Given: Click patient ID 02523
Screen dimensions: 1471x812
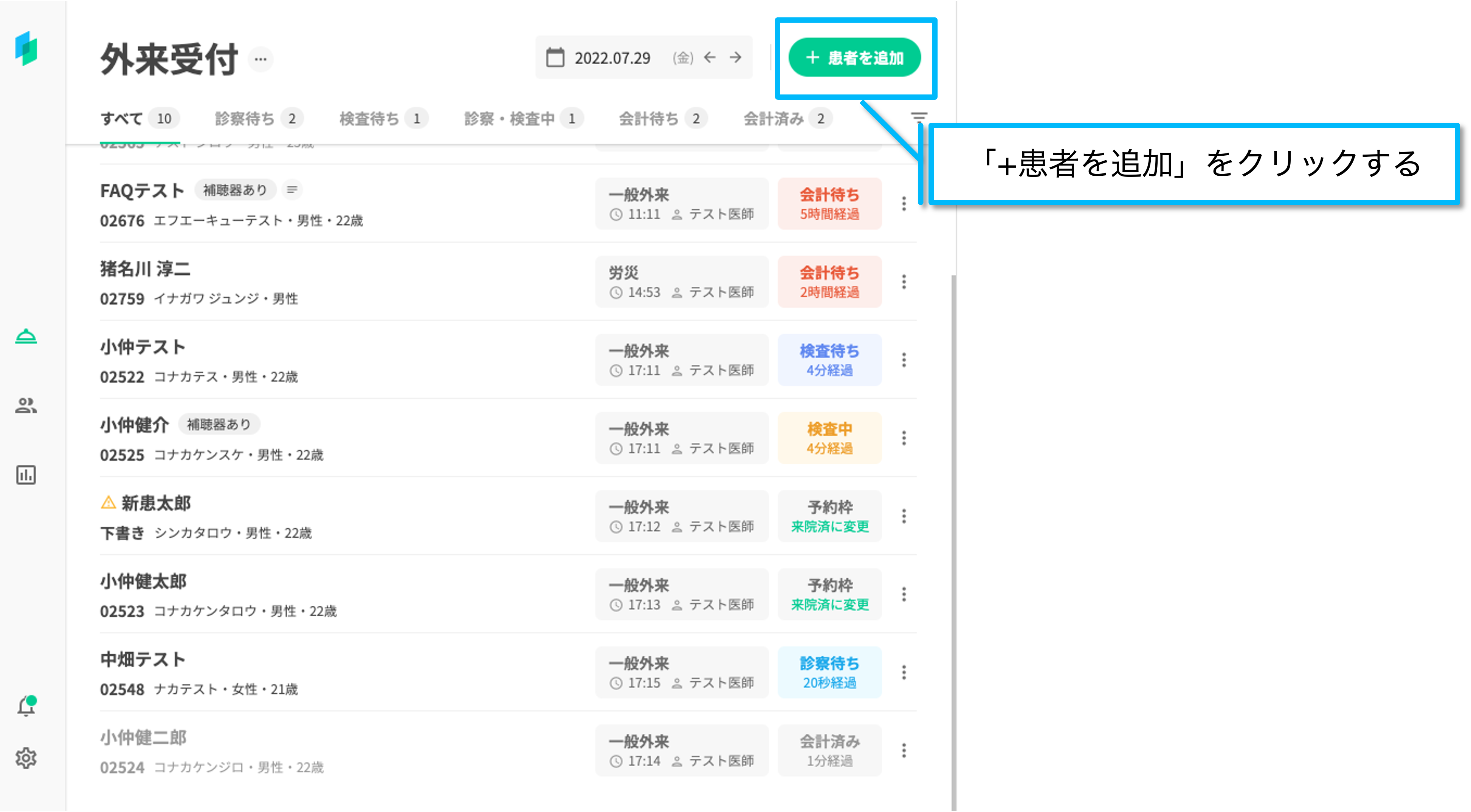Looking at the screenshot, I should (122, 612).
